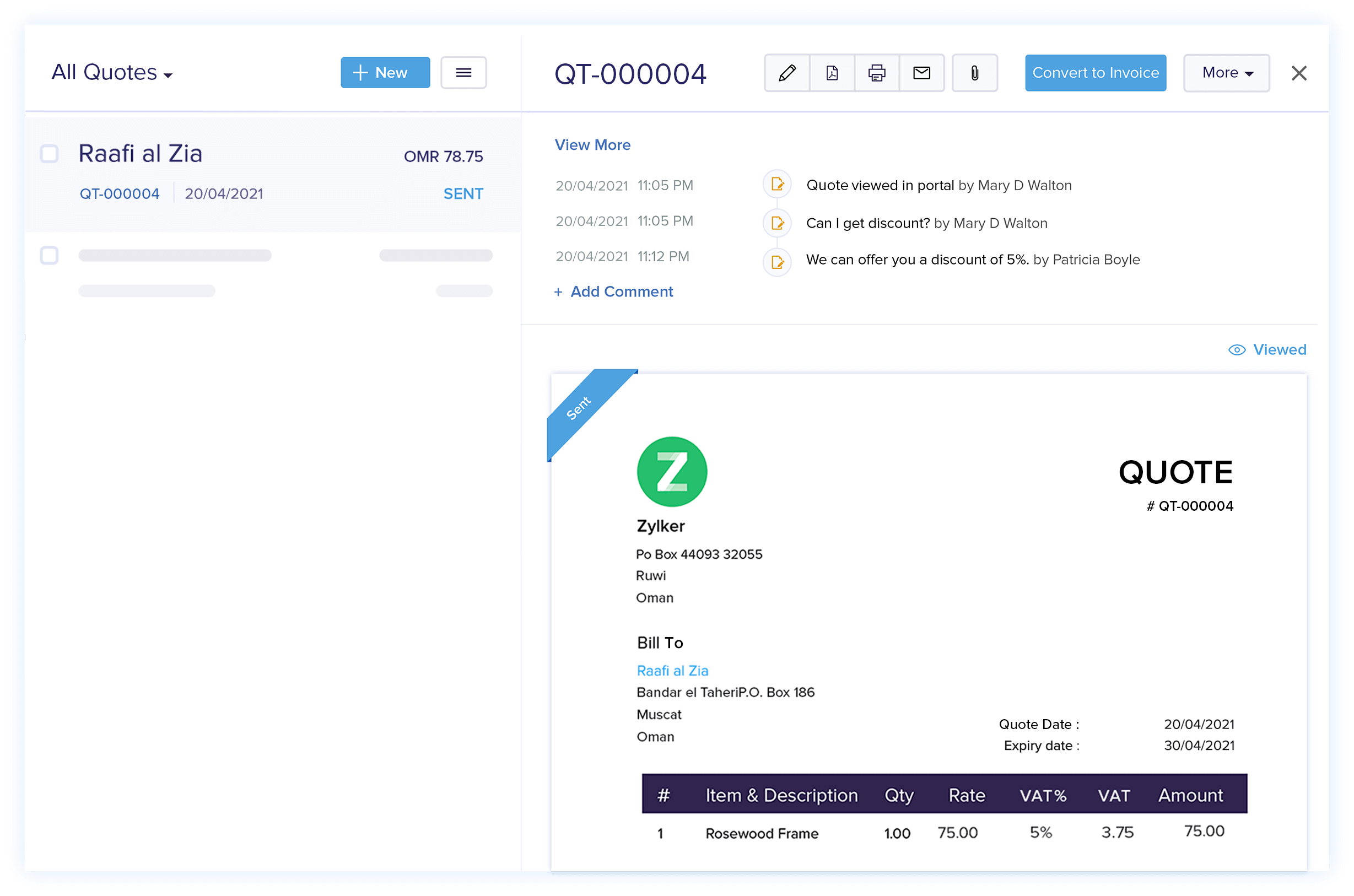Viewport: 1354px width, 896px height.
Task: Toggle the Viewed eye indicator
Action: pos(1267,349)
